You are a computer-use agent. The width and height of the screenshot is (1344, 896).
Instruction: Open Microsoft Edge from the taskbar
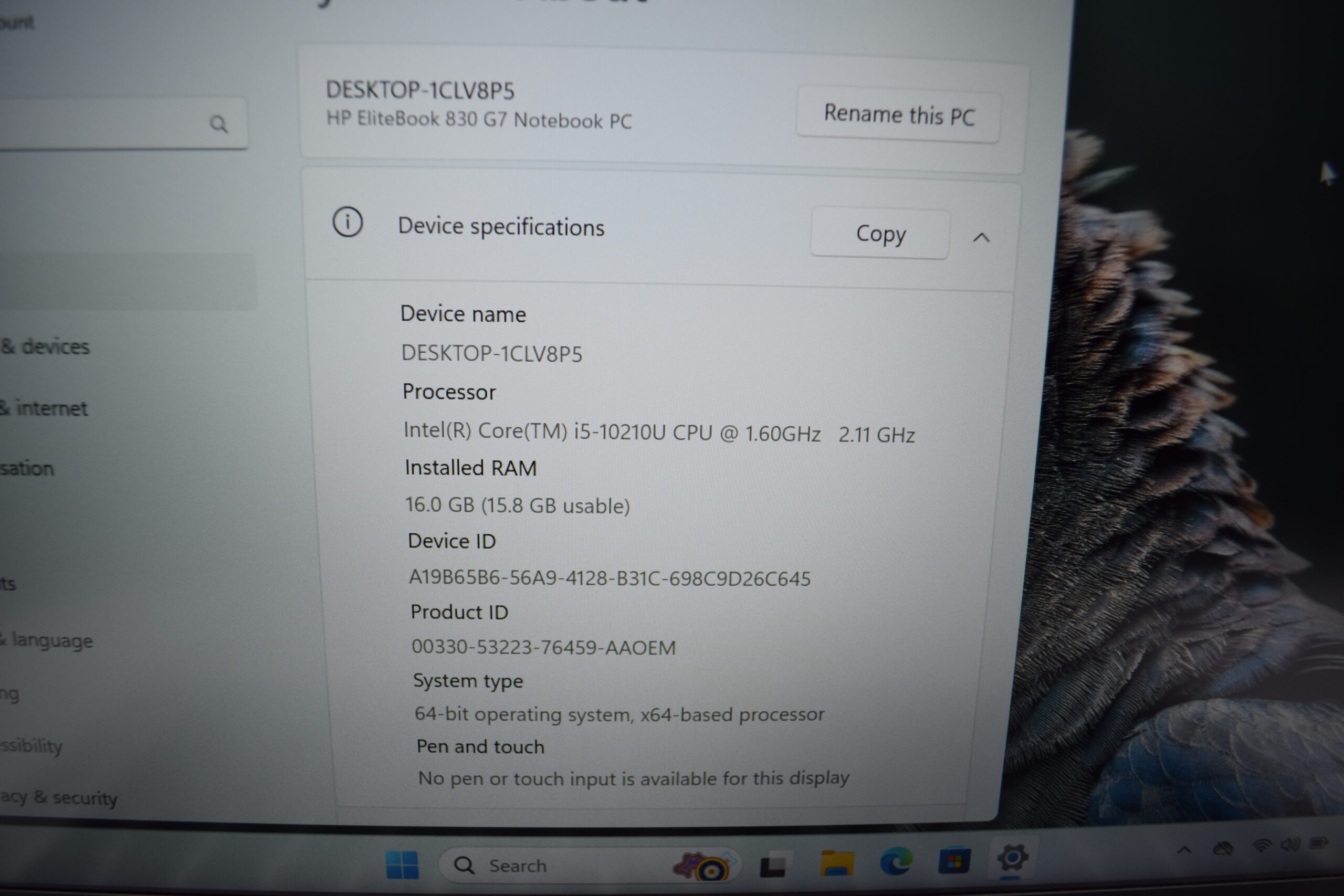point(896,861)
